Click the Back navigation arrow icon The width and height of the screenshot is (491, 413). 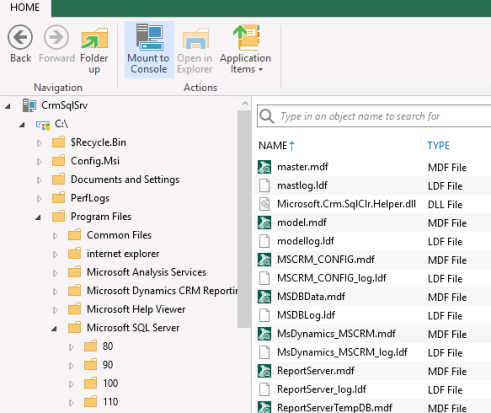coord(20,37)
